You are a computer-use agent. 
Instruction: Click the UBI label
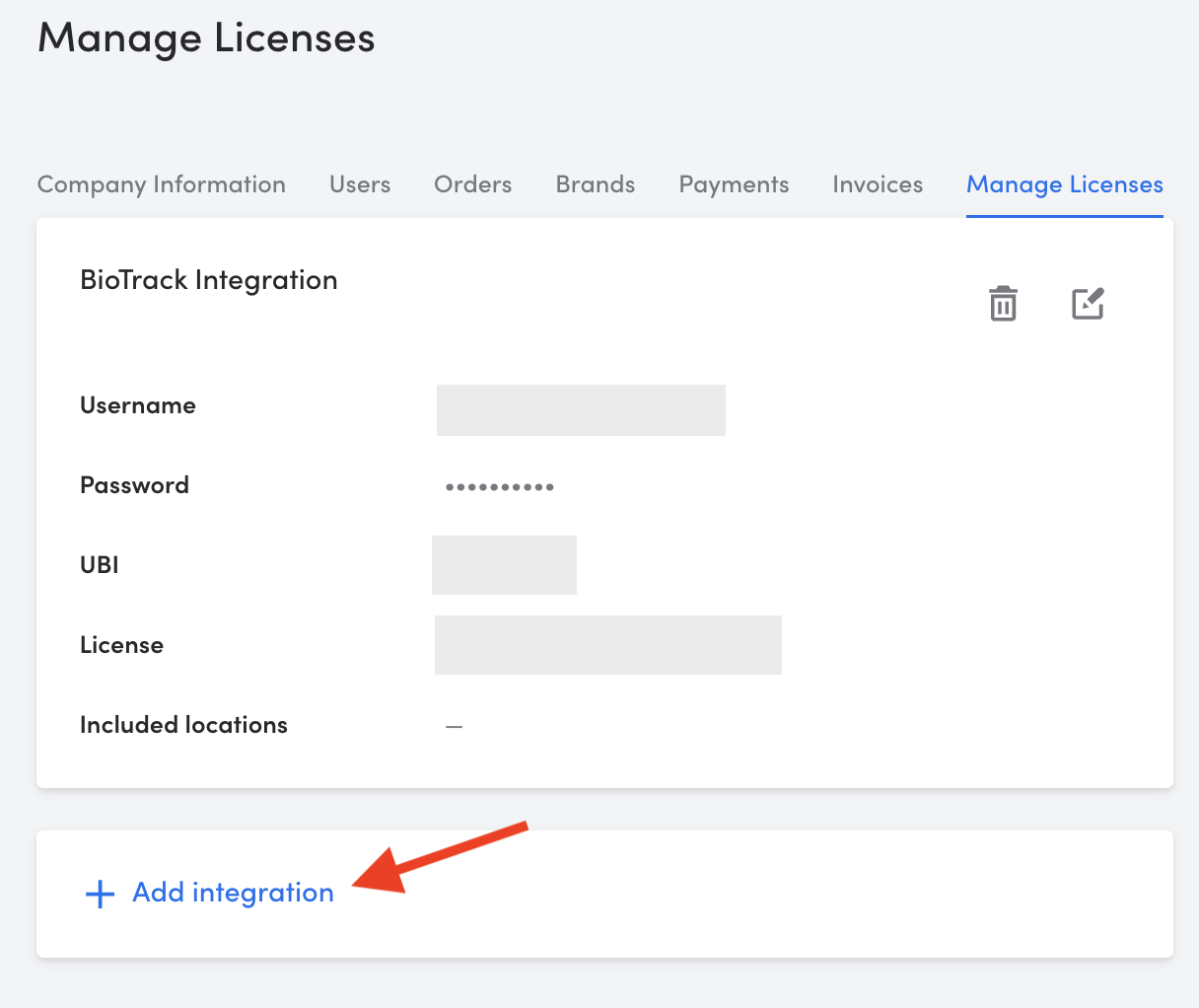click(100, 565)
